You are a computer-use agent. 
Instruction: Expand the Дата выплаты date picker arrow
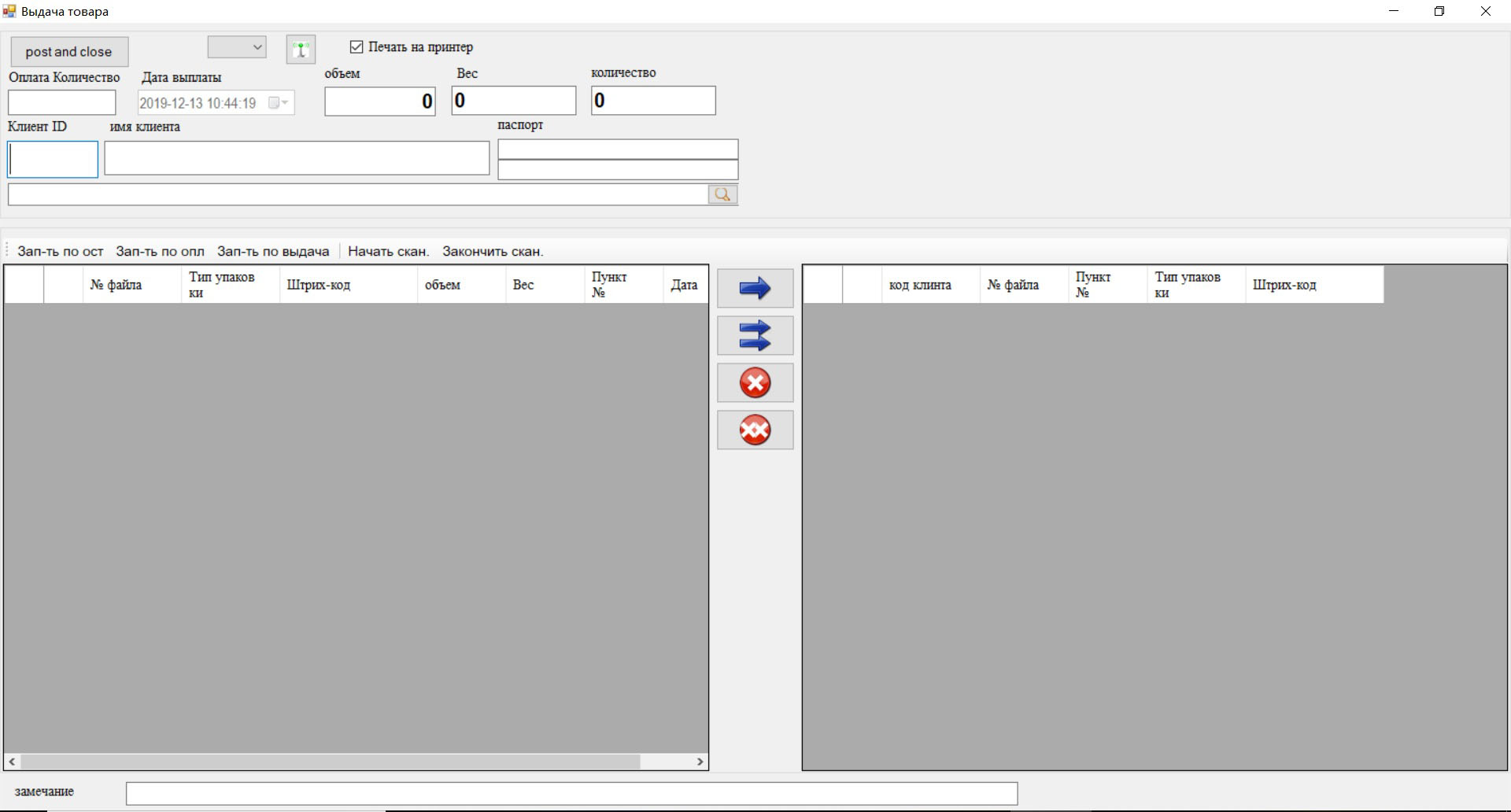point(285,103)
